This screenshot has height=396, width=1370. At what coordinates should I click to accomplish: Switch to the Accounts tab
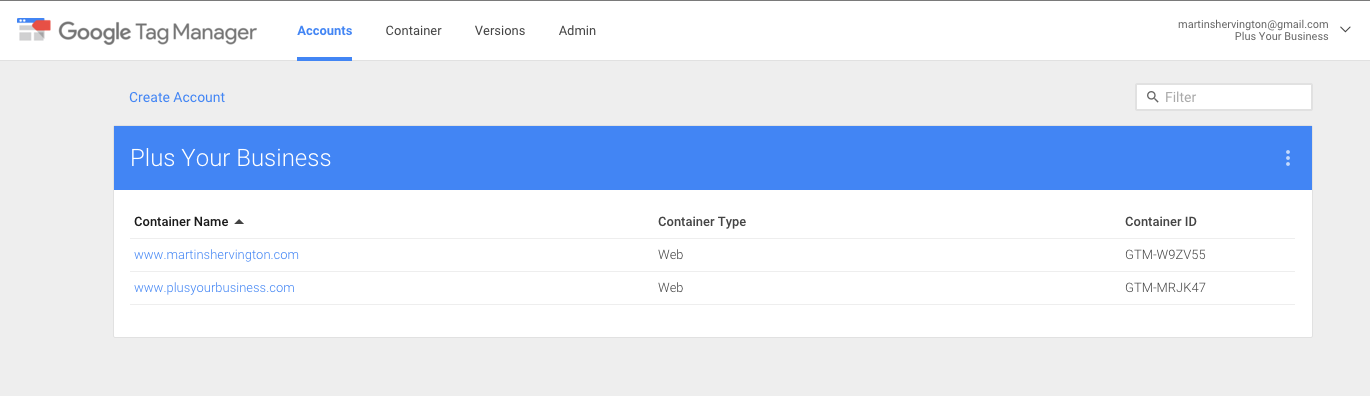[325, 31]
